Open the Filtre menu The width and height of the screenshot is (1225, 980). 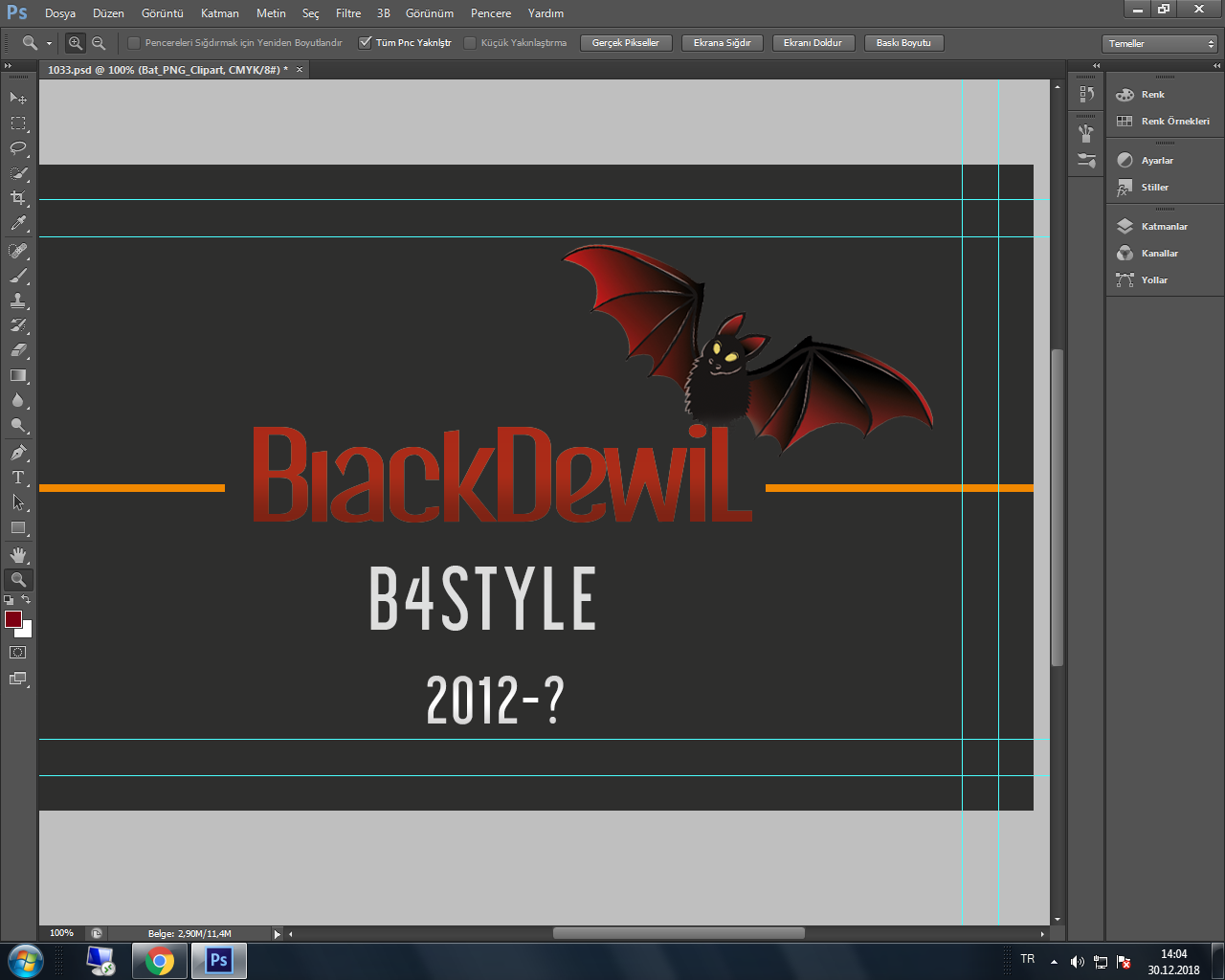pos(348,13)
